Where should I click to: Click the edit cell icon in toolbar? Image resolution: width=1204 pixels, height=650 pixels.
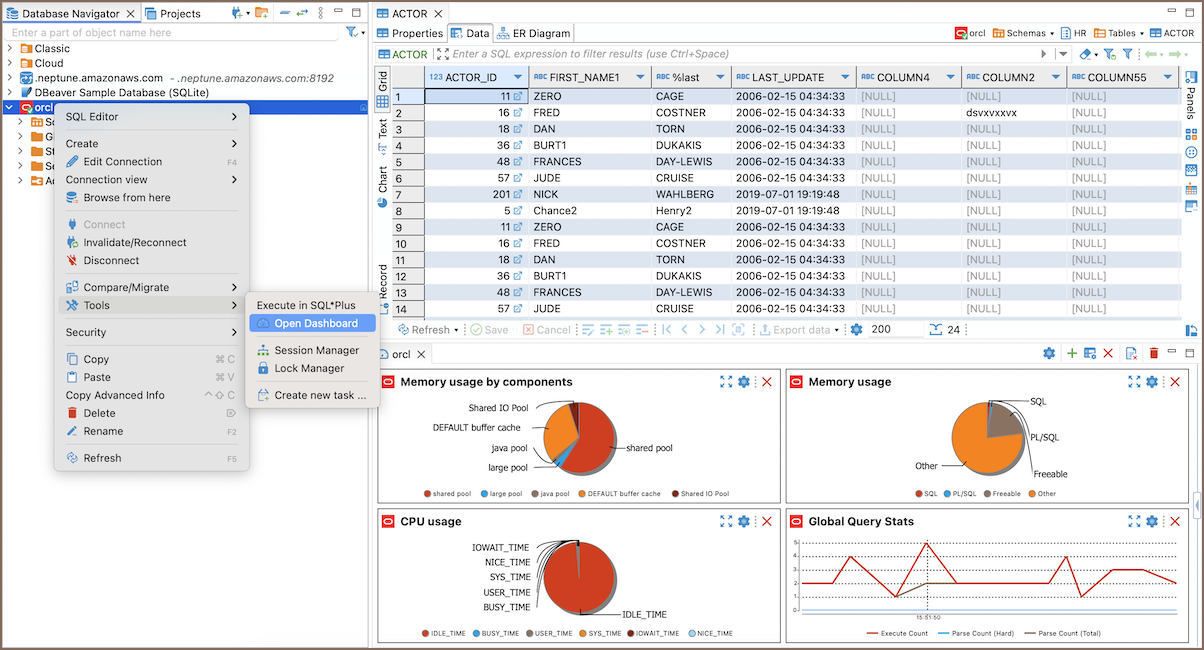[x=588, y=330]
